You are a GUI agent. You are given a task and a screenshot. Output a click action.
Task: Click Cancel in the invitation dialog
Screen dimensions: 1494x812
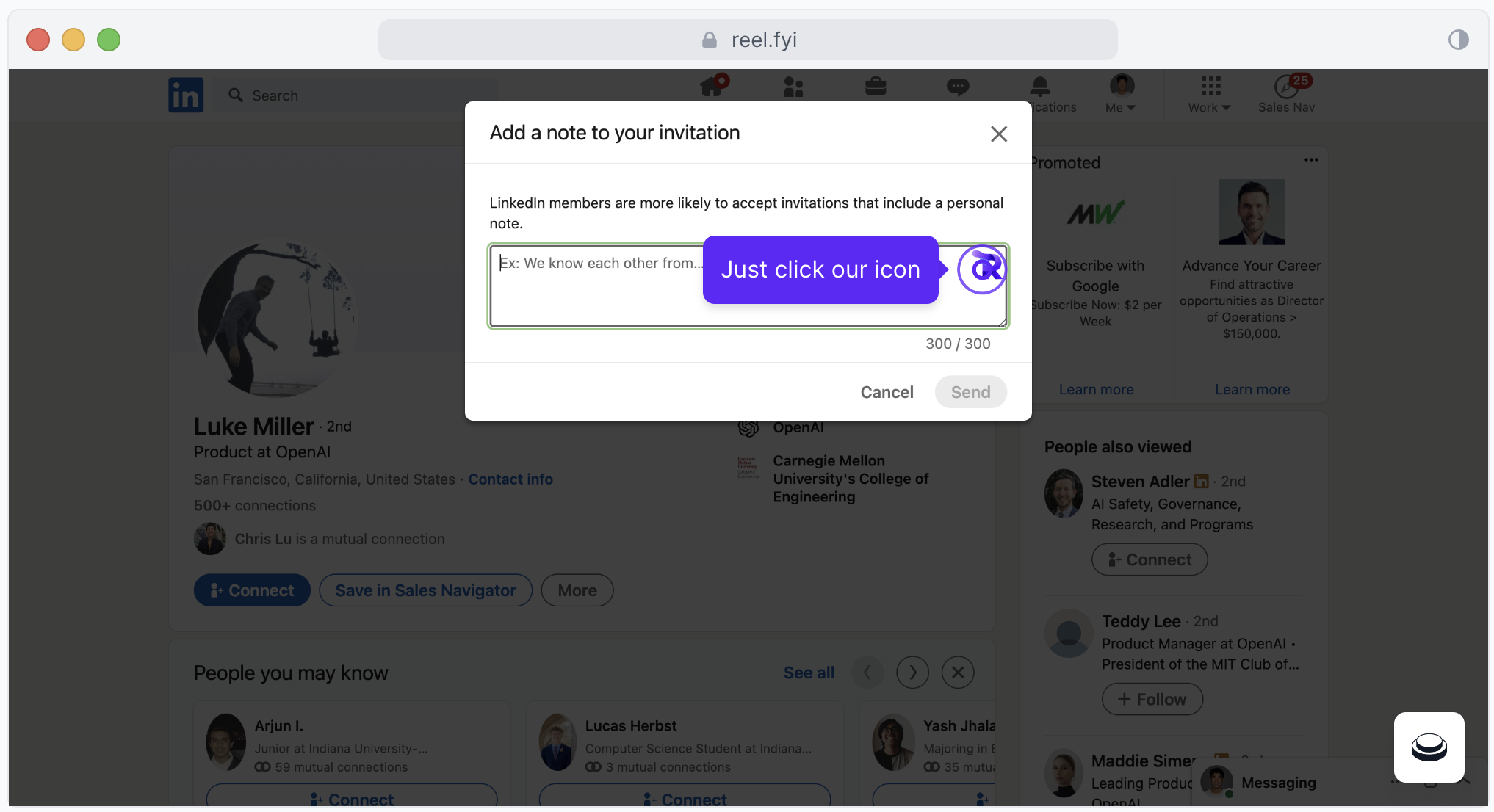pyautogui.click(x=887, y=392)
